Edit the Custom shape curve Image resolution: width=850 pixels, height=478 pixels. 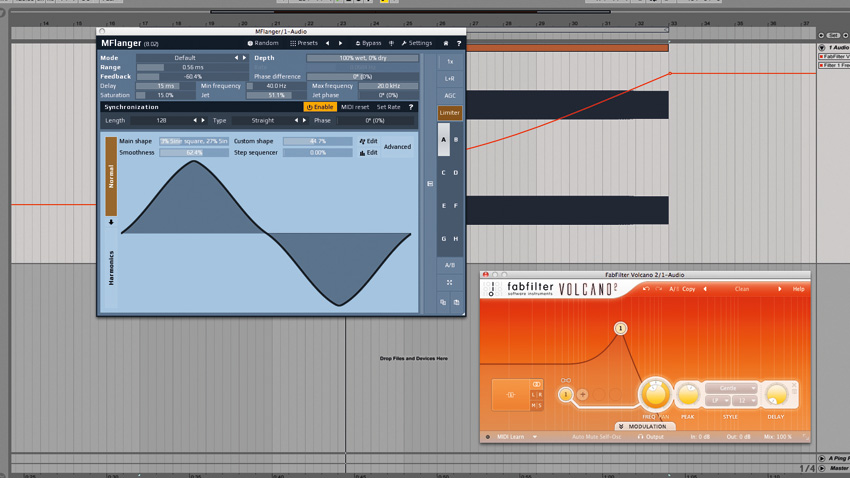(x=369, y=141)
